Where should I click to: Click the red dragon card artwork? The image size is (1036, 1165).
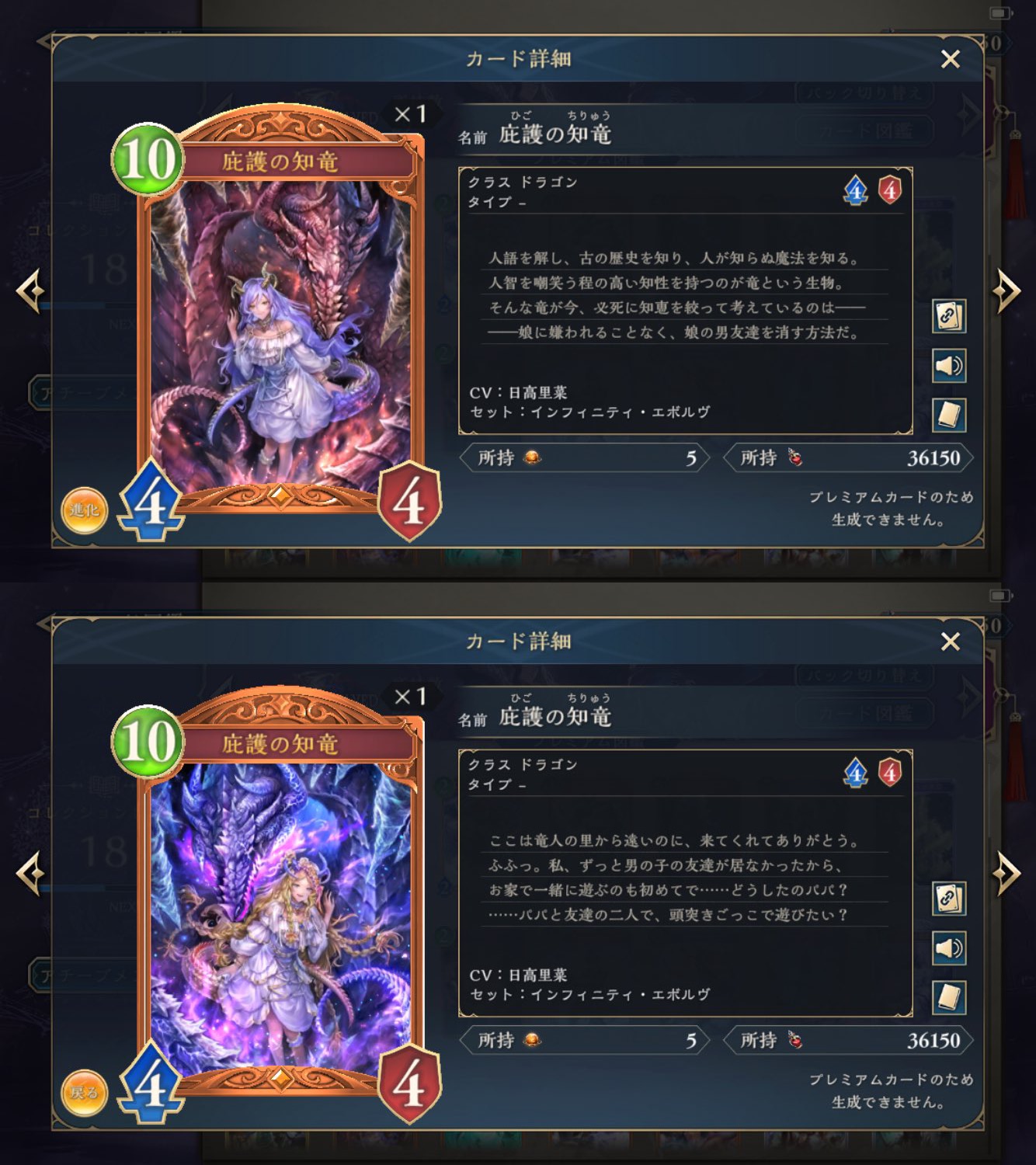(x=280, y=334)
